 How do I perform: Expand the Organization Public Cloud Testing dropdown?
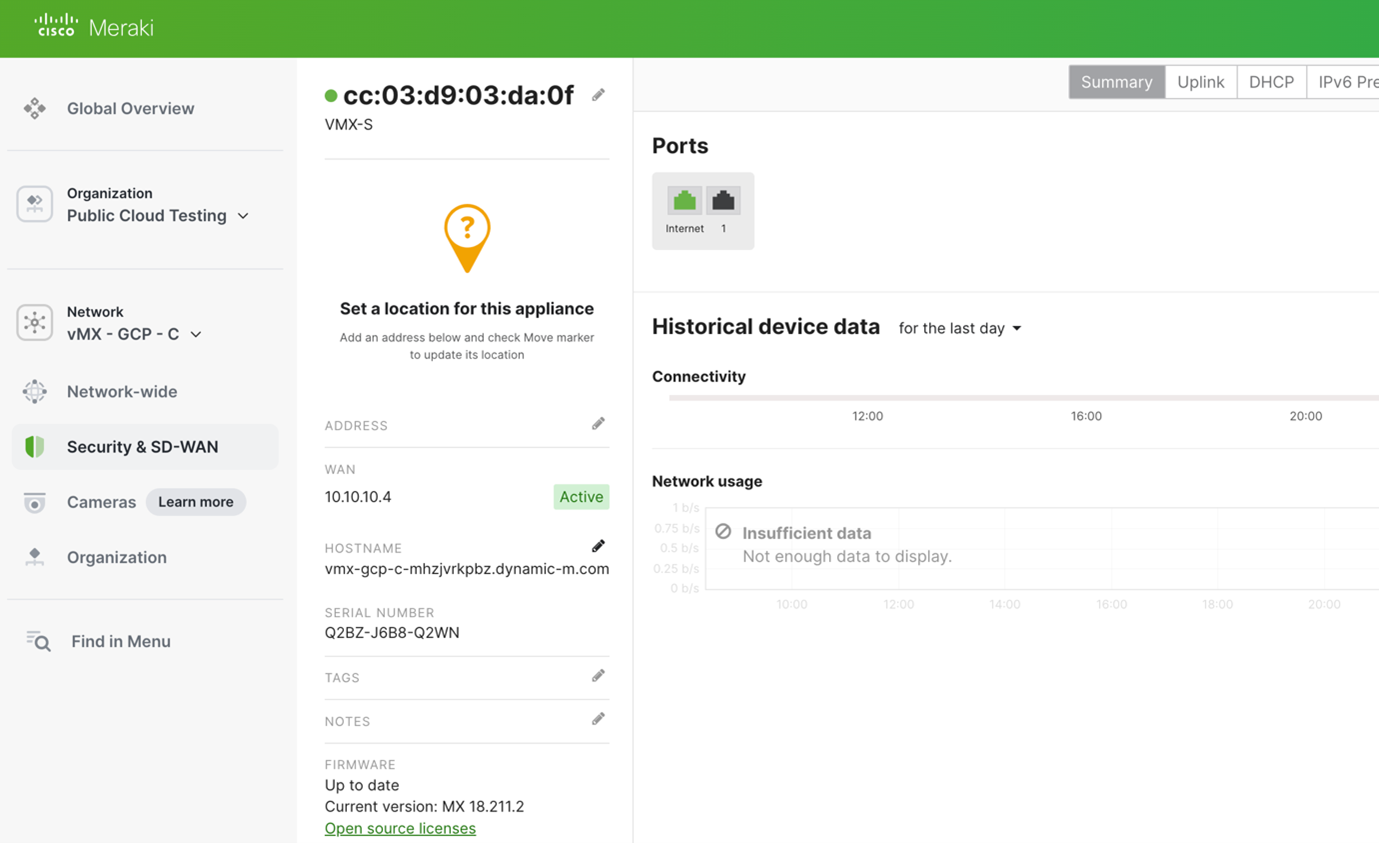157,216
